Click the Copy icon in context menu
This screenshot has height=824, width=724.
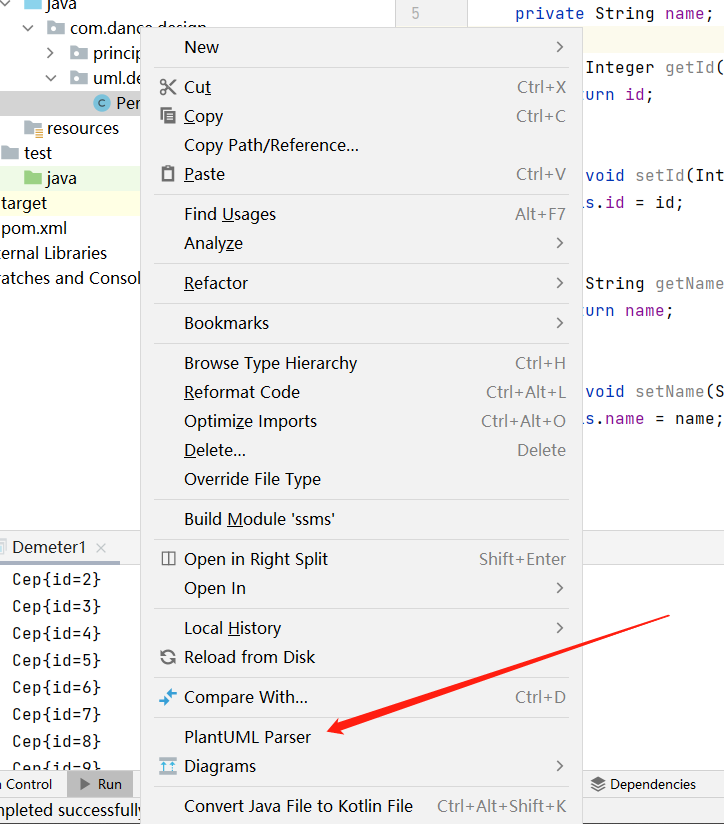(x=168, y=116)
